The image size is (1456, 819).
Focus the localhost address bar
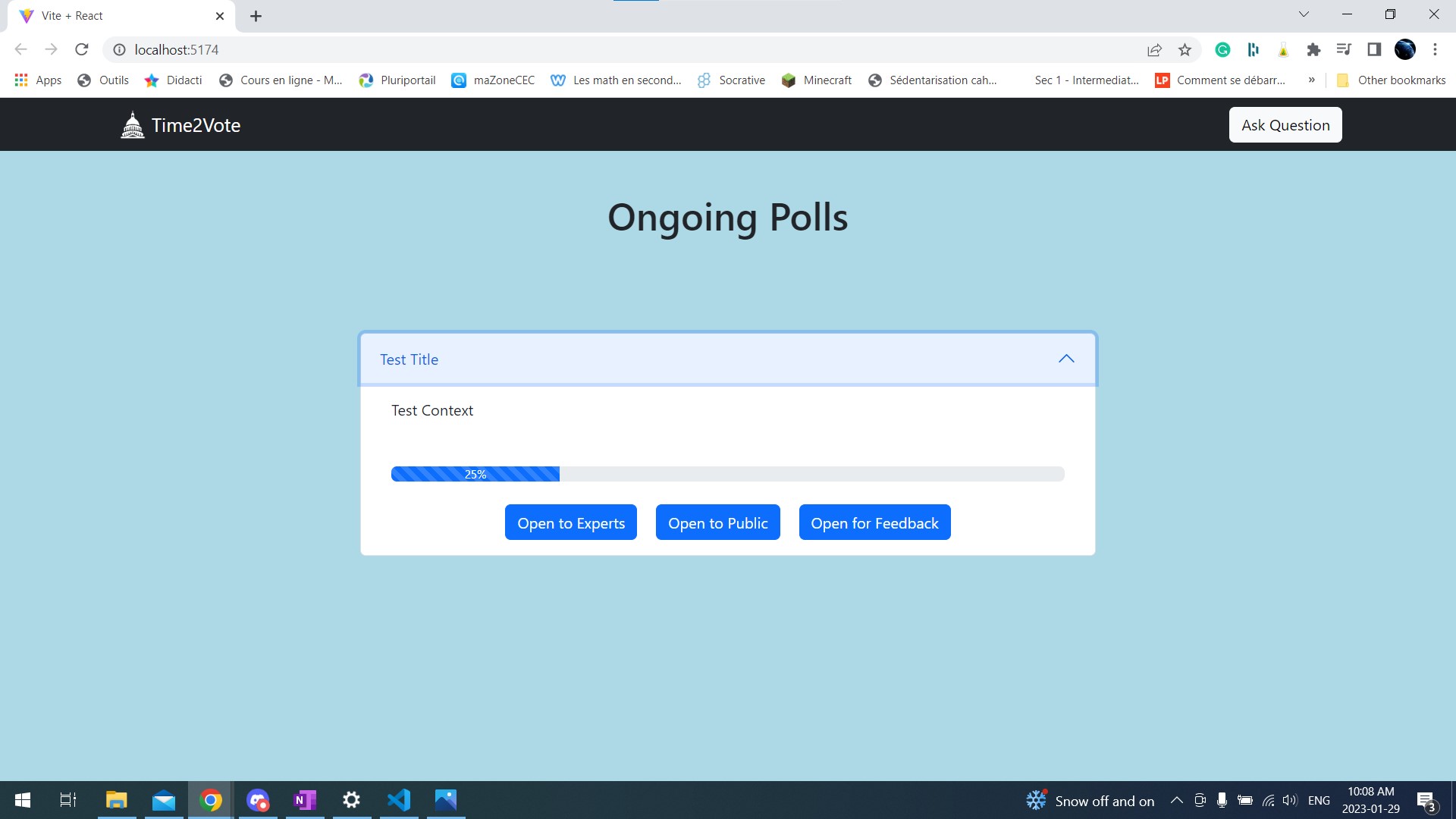point(607,50)
